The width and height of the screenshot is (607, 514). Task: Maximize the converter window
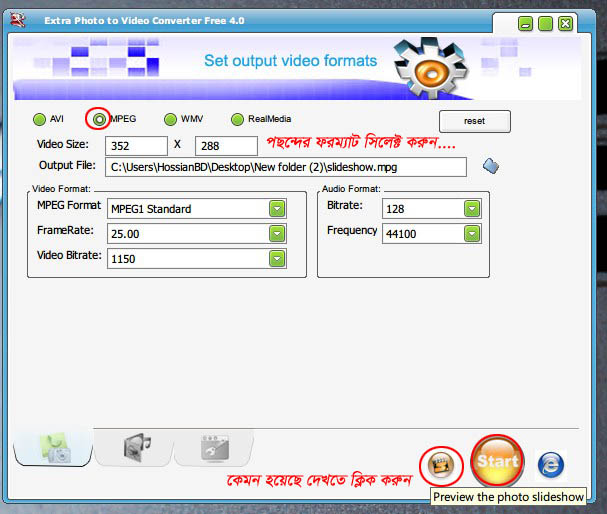coord(545,24)
